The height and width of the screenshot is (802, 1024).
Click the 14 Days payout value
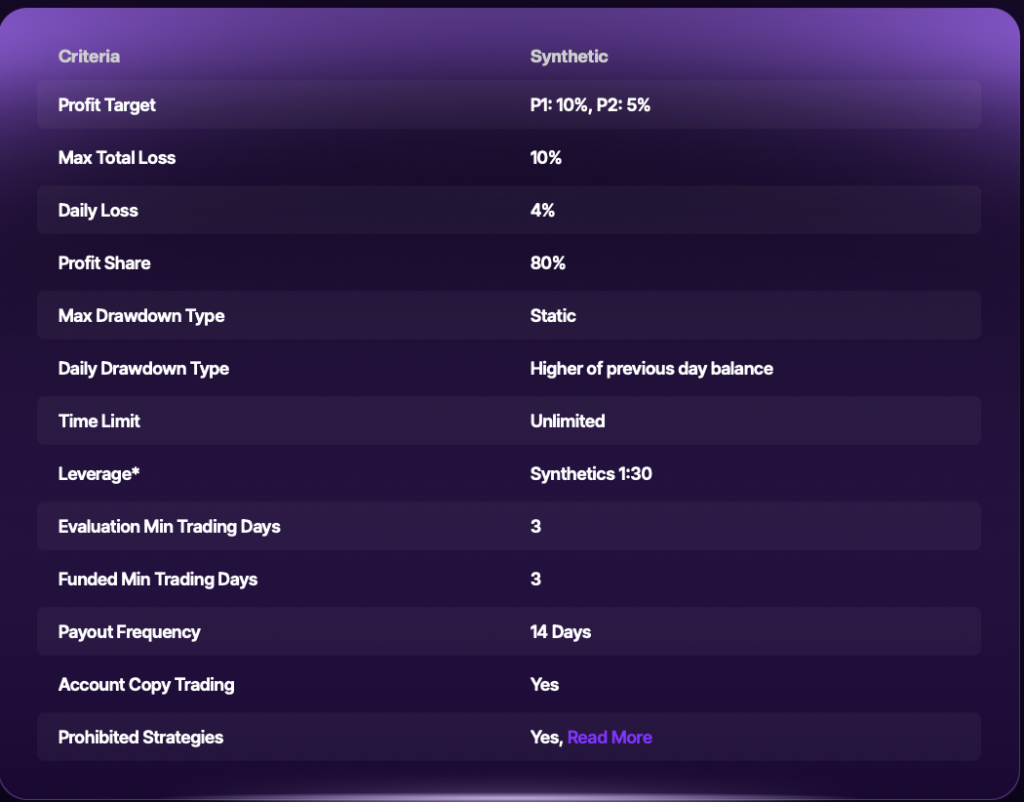(560, 632)
